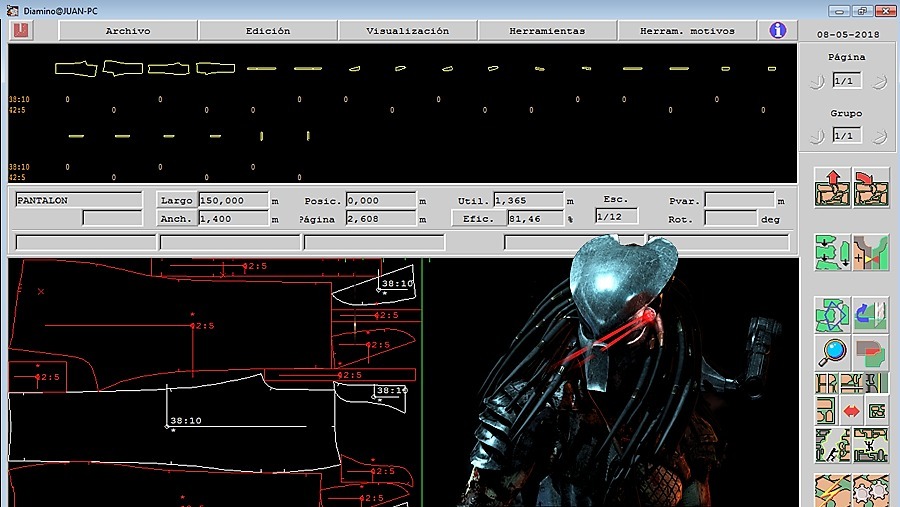Click the small green-outline pieces icon right of red arrow
This screenshot has width=900, height=507.
pyautogui.click(x=876, y=411)
